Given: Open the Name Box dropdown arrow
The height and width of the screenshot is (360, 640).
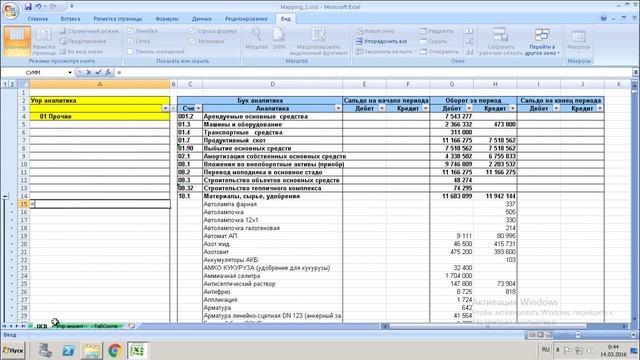Looking at the screenshot, I should click(x=70, y=72).
